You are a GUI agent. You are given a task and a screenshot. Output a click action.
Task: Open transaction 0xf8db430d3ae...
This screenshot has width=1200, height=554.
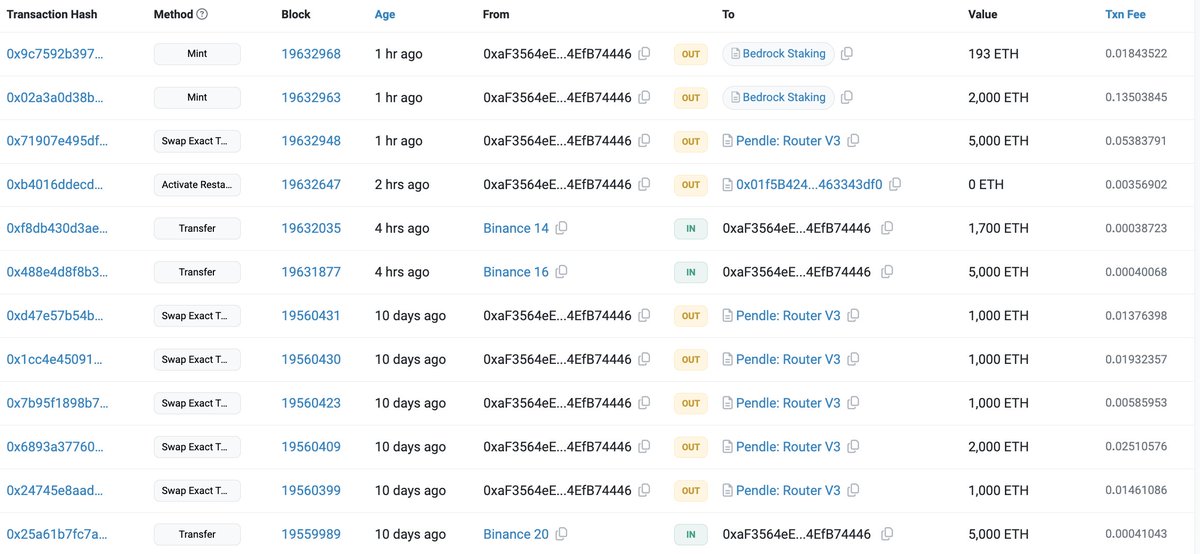click(x=57, y=228)
